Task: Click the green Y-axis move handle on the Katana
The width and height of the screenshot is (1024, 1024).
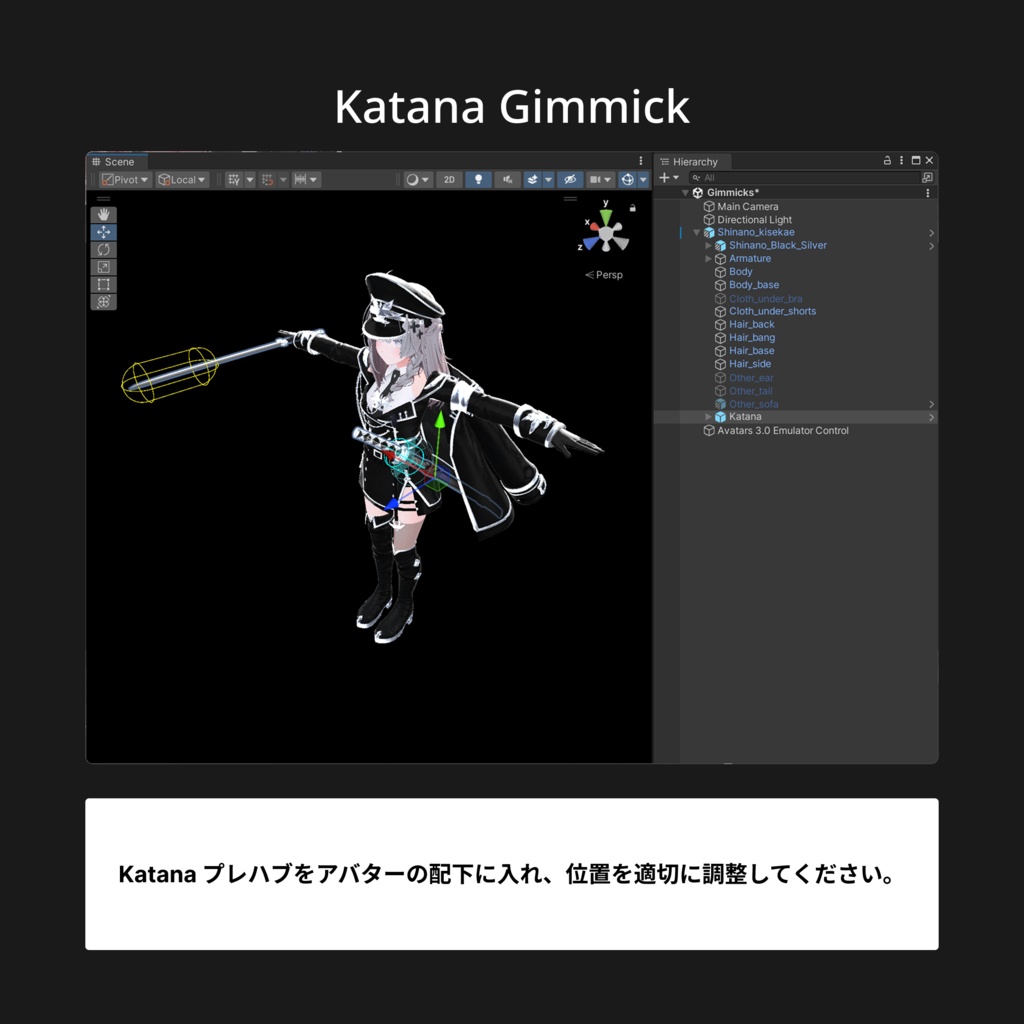Action: click(440, 420)
